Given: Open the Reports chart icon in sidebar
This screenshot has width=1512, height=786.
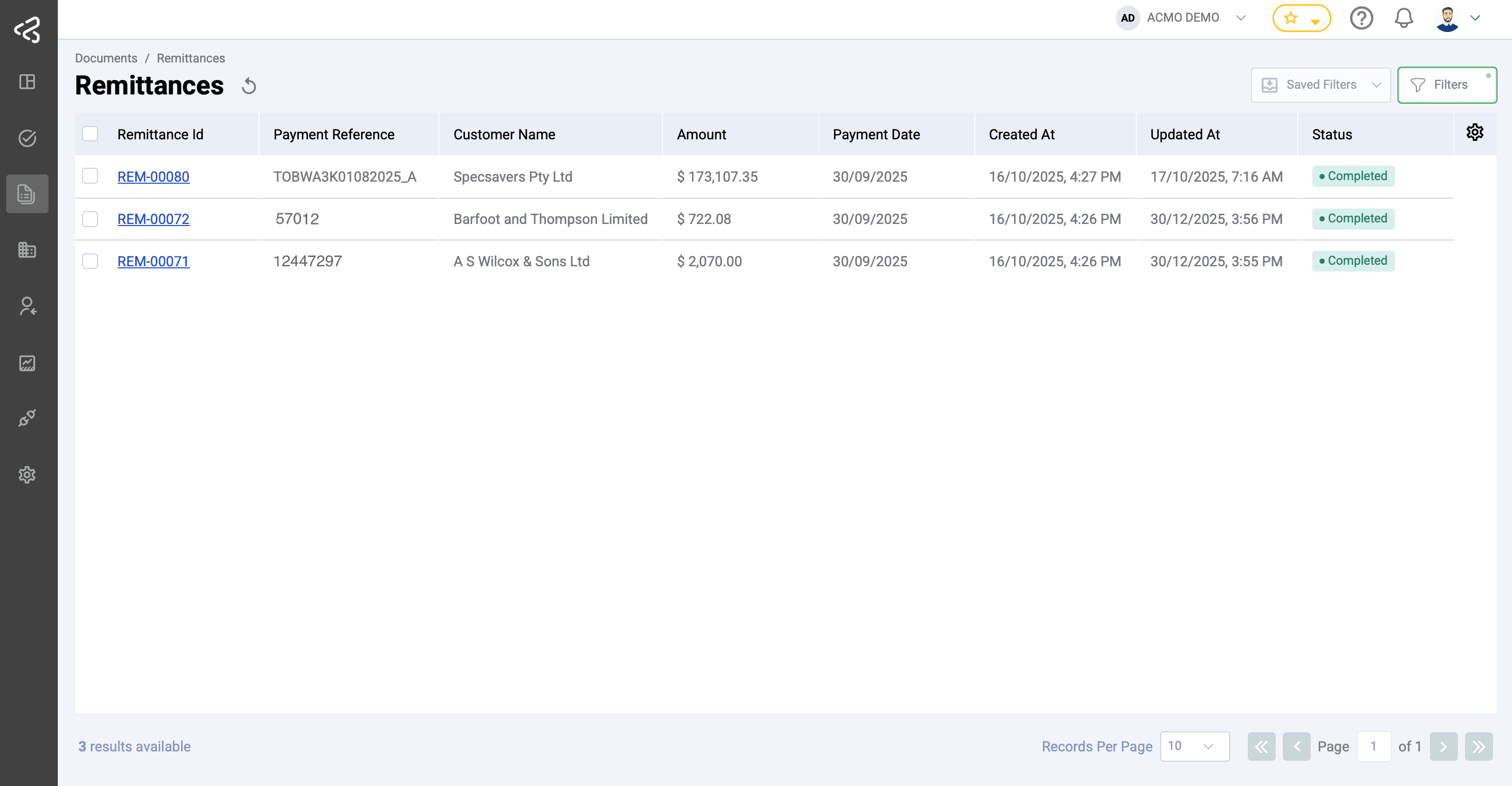Looking at the screenshot, I should (x=27, y=362).
